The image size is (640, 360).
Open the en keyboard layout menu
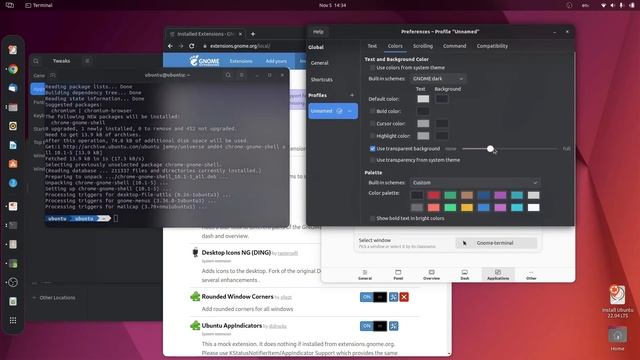click(585, 5)
